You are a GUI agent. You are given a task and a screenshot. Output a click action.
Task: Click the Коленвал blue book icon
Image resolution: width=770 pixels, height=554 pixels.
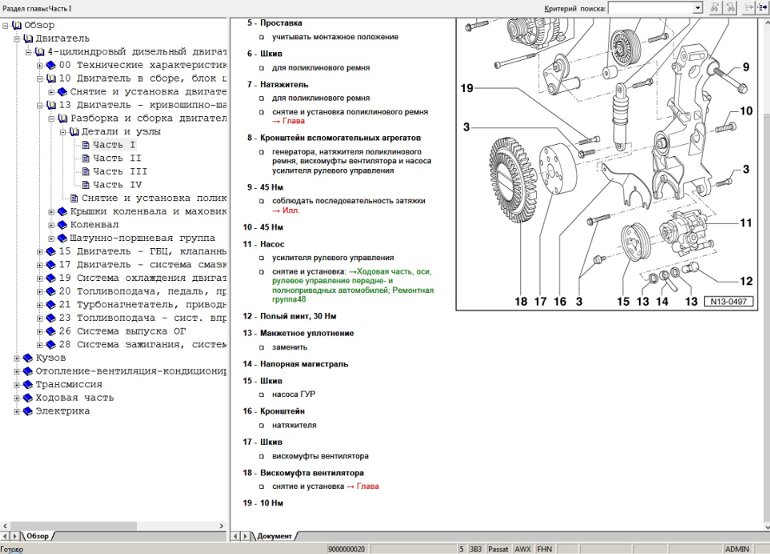click(62, 225)
